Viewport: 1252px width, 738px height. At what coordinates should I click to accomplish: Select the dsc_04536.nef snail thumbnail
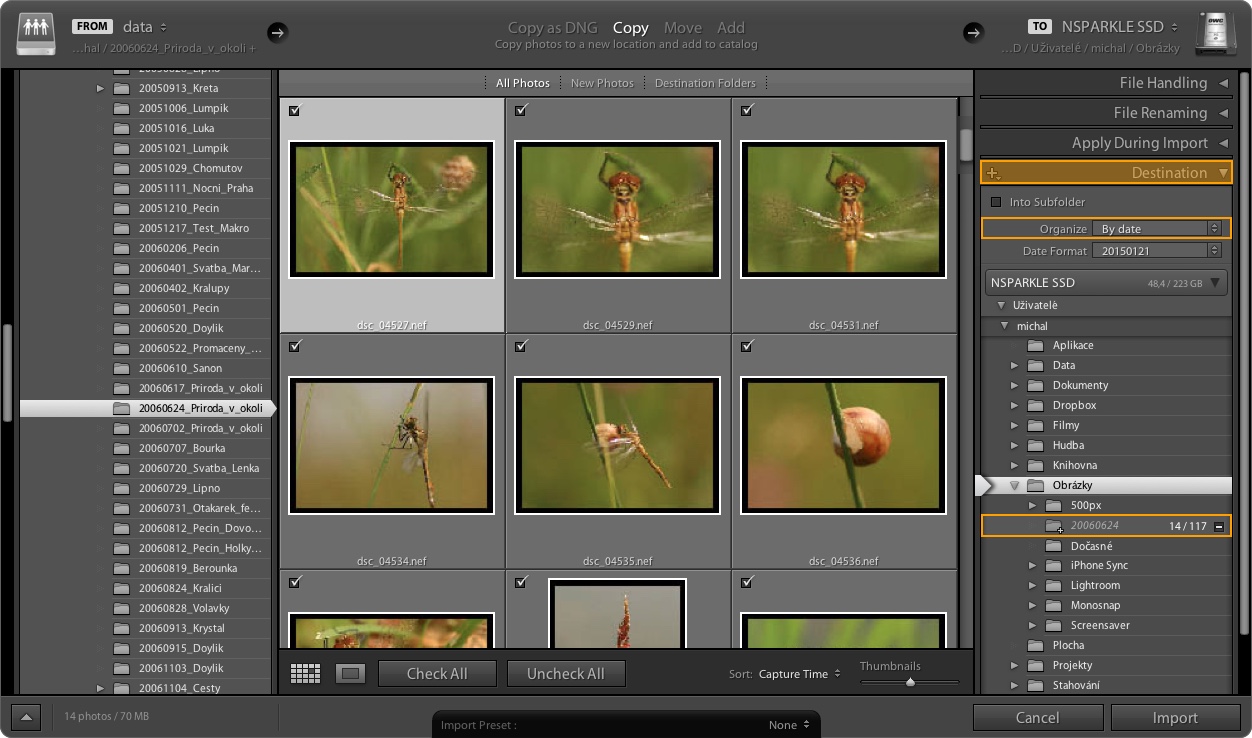[843, 445]
